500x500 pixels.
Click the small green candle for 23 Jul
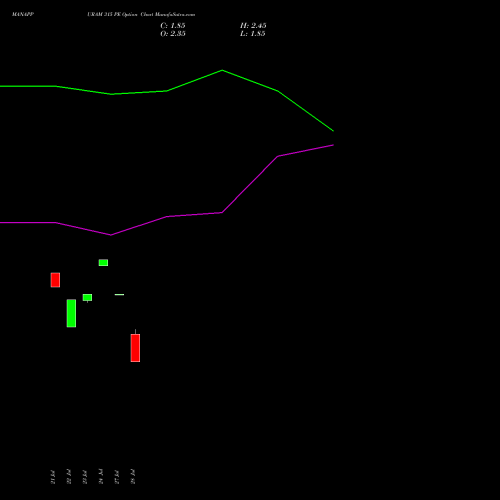coord(87,298)
